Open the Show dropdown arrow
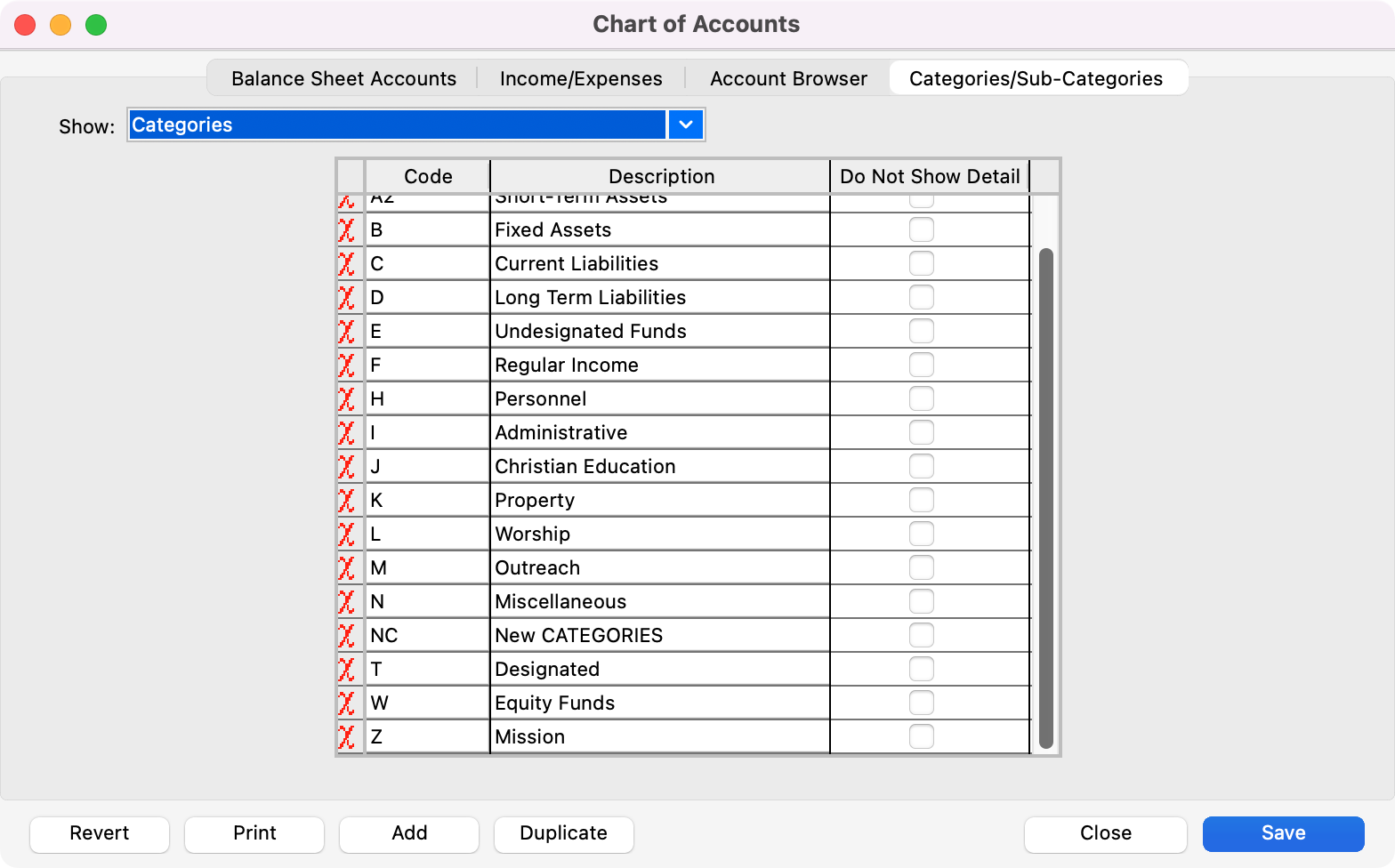 pyautogui.click(x=686, y=125)
